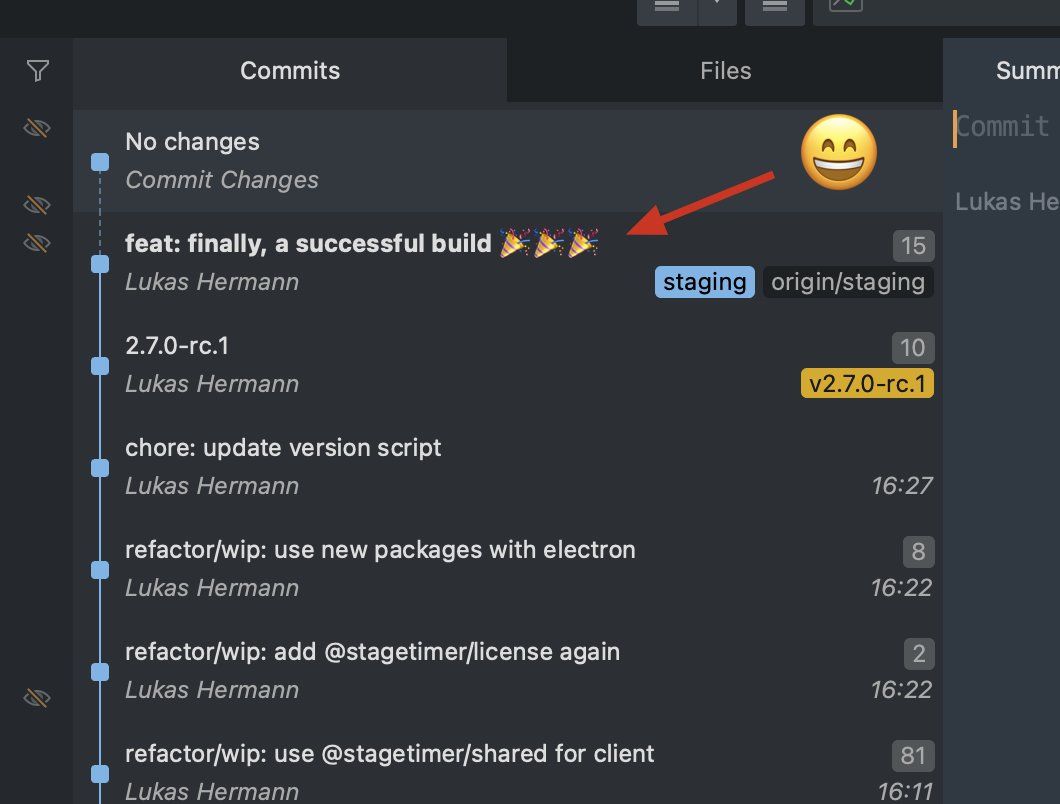Toggle the crossed-eye icon beside the successful build row
This screenshot has height=804, width=1060.
click(x=37, y=243)
